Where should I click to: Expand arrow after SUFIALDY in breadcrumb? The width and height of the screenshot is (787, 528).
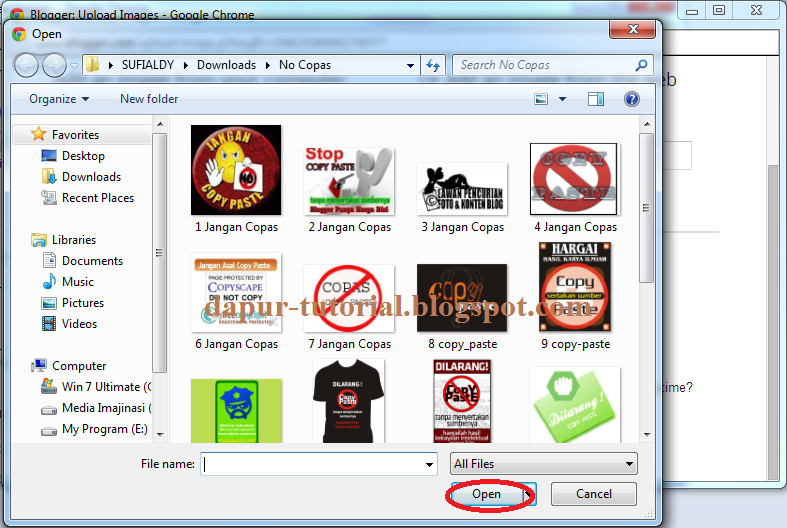(x=186, y=65)
